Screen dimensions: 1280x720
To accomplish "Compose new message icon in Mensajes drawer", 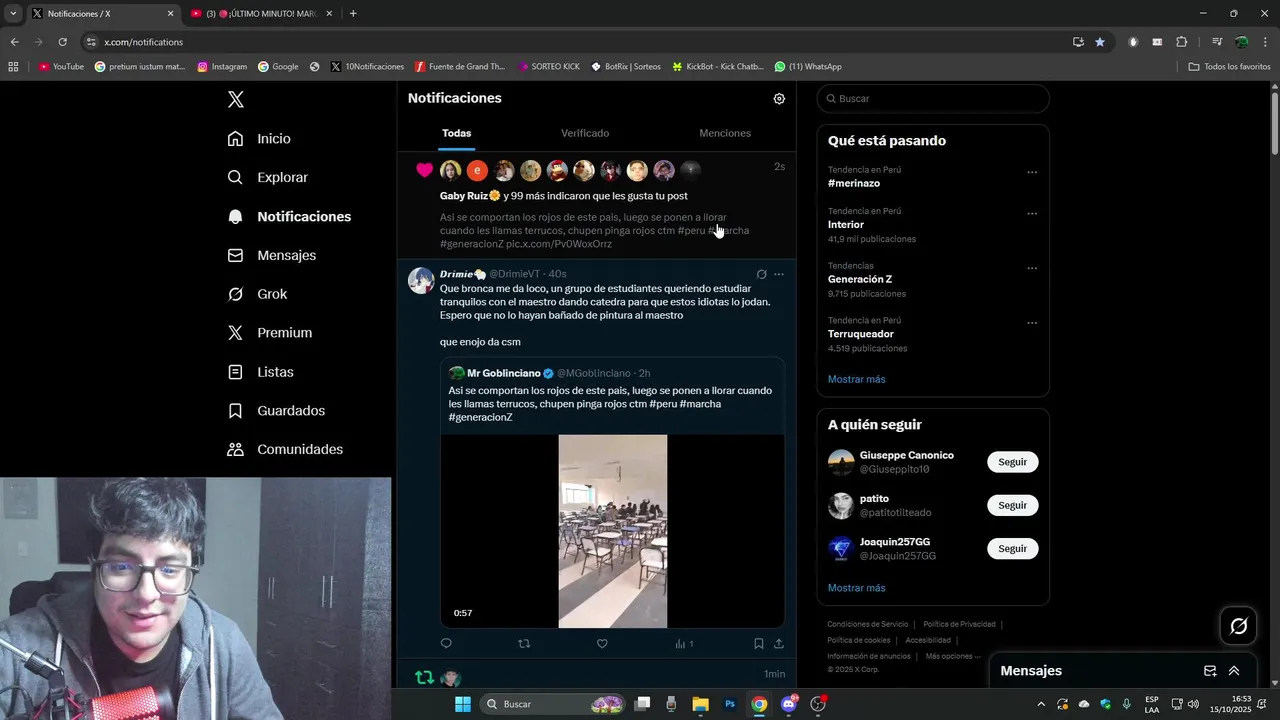I will [x=1210, y=671].
